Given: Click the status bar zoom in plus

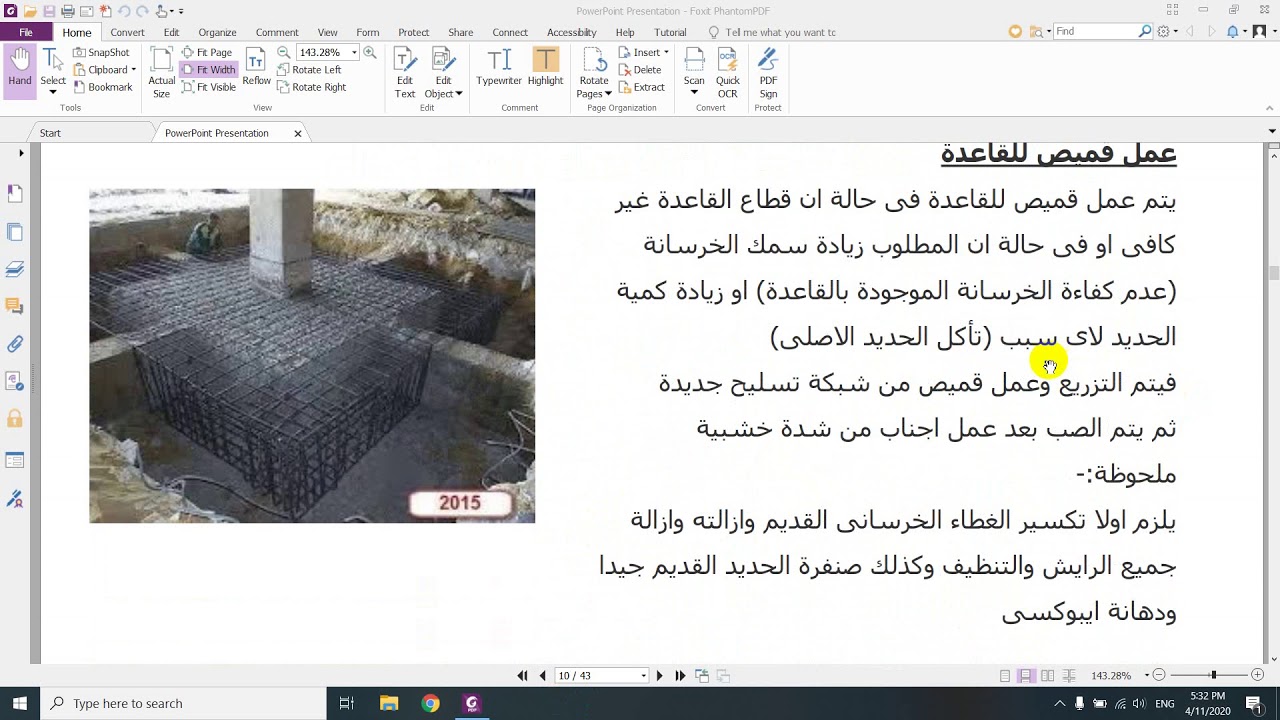Looking at the screenshot, I should pyautogui.click(x=1257, y=676).
